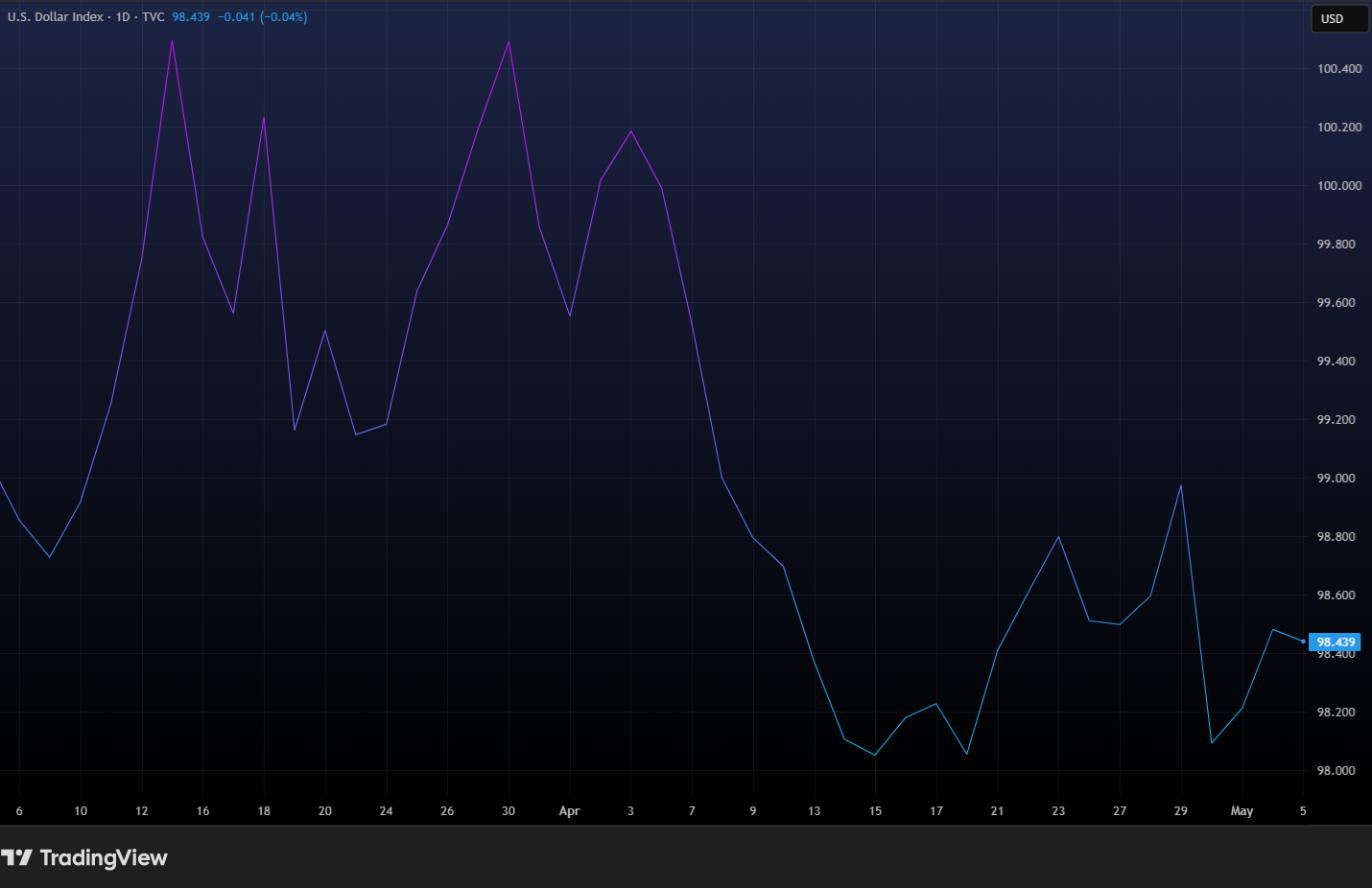1372x888 pixels.
Task: Click the May label on time axis
Action: click(x=1242, y=811)
